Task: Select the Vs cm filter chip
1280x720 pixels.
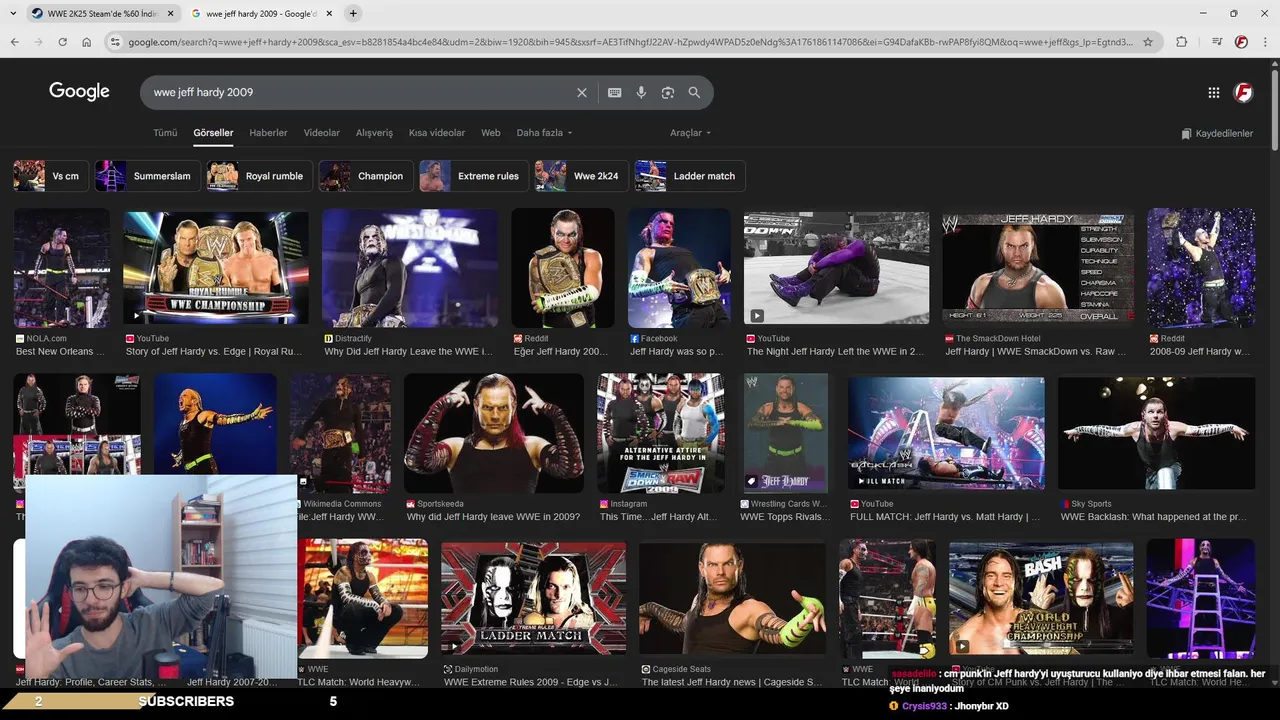Action: pos(50,176)
